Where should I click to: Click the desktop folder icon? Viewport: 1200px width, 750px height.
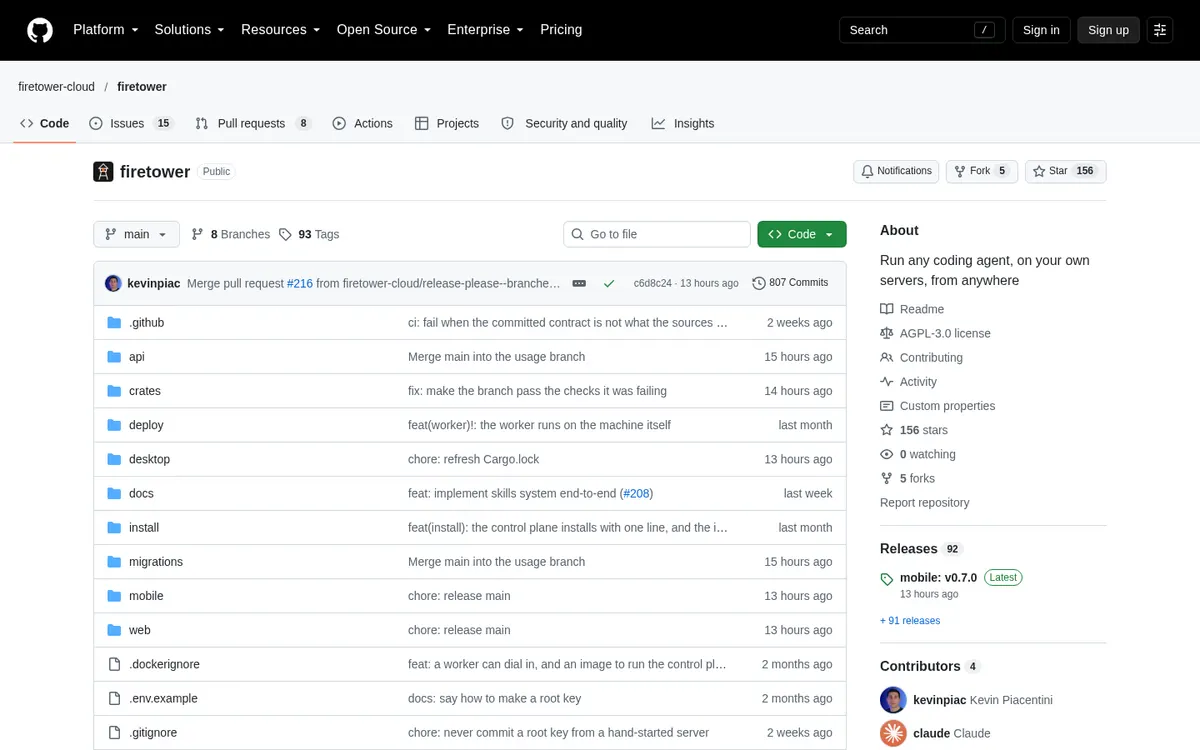point(113,459)
